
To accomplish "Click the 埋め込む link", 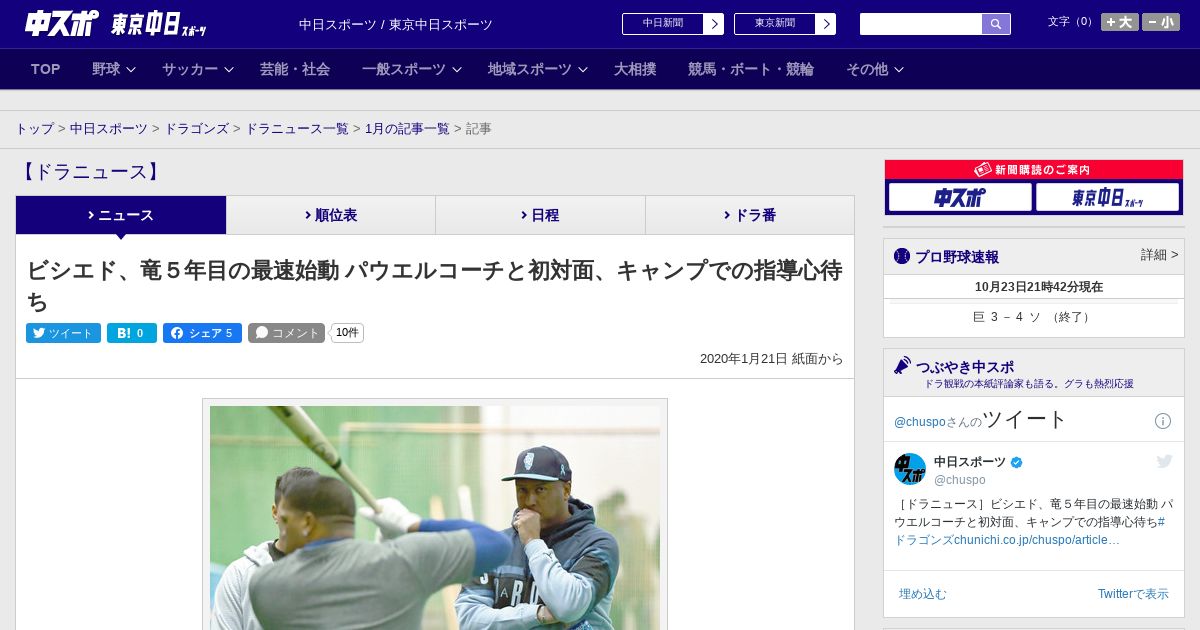I will tap(922, 594).
